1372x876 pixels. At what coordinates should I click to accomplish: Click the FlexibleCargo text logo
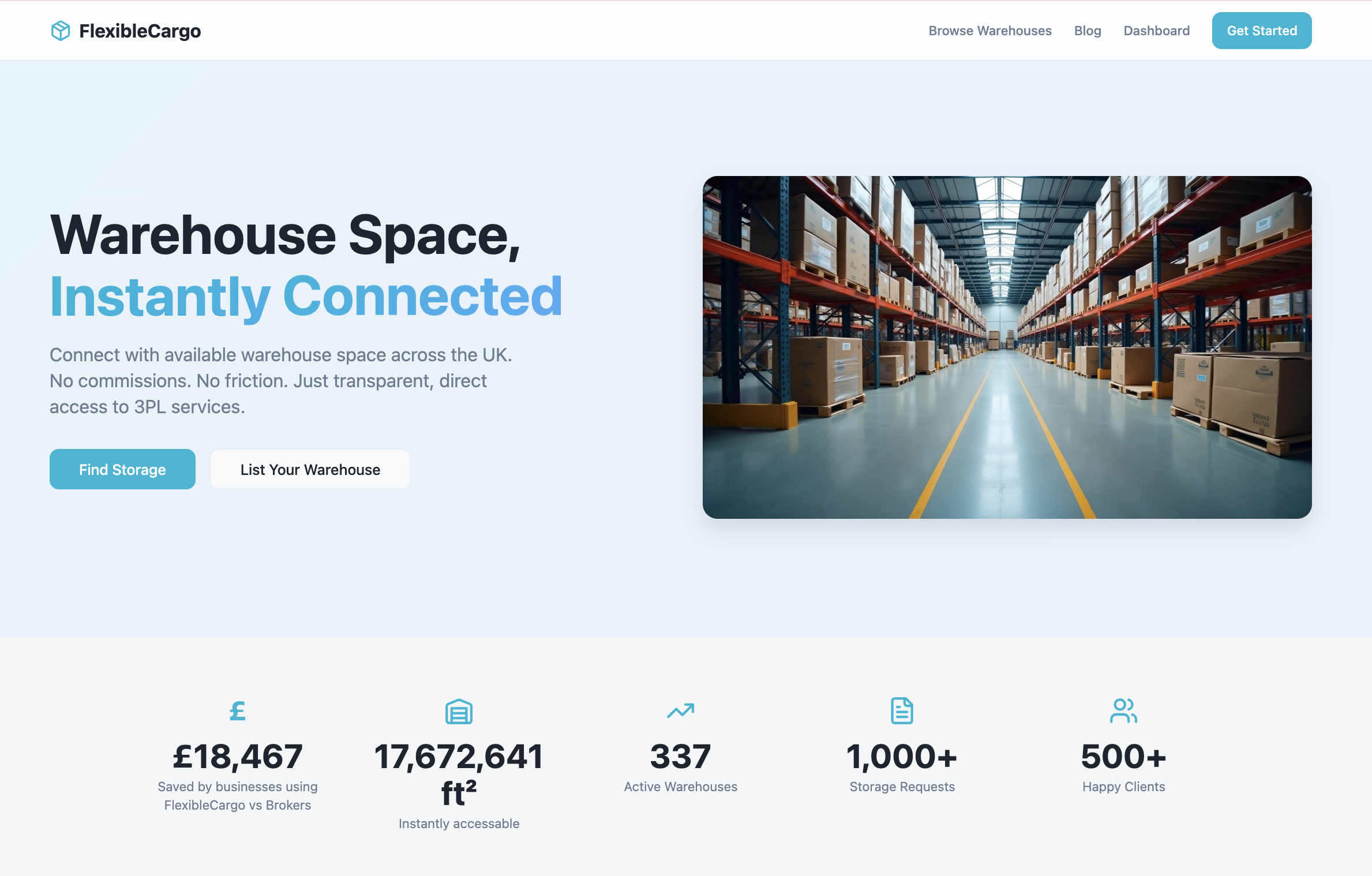click(x=140, y=30)
